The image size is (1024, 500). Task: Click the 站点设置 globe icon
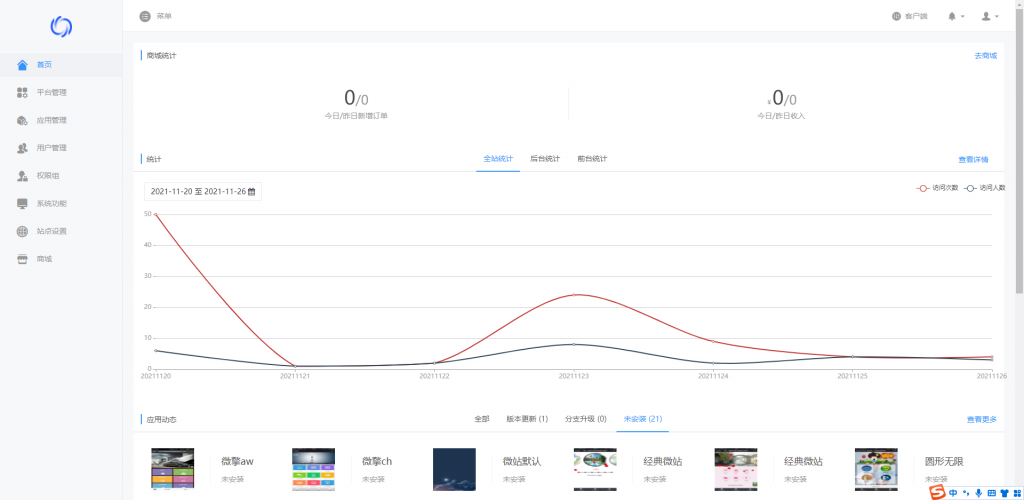pyautogui.click(x=23, y=232)
